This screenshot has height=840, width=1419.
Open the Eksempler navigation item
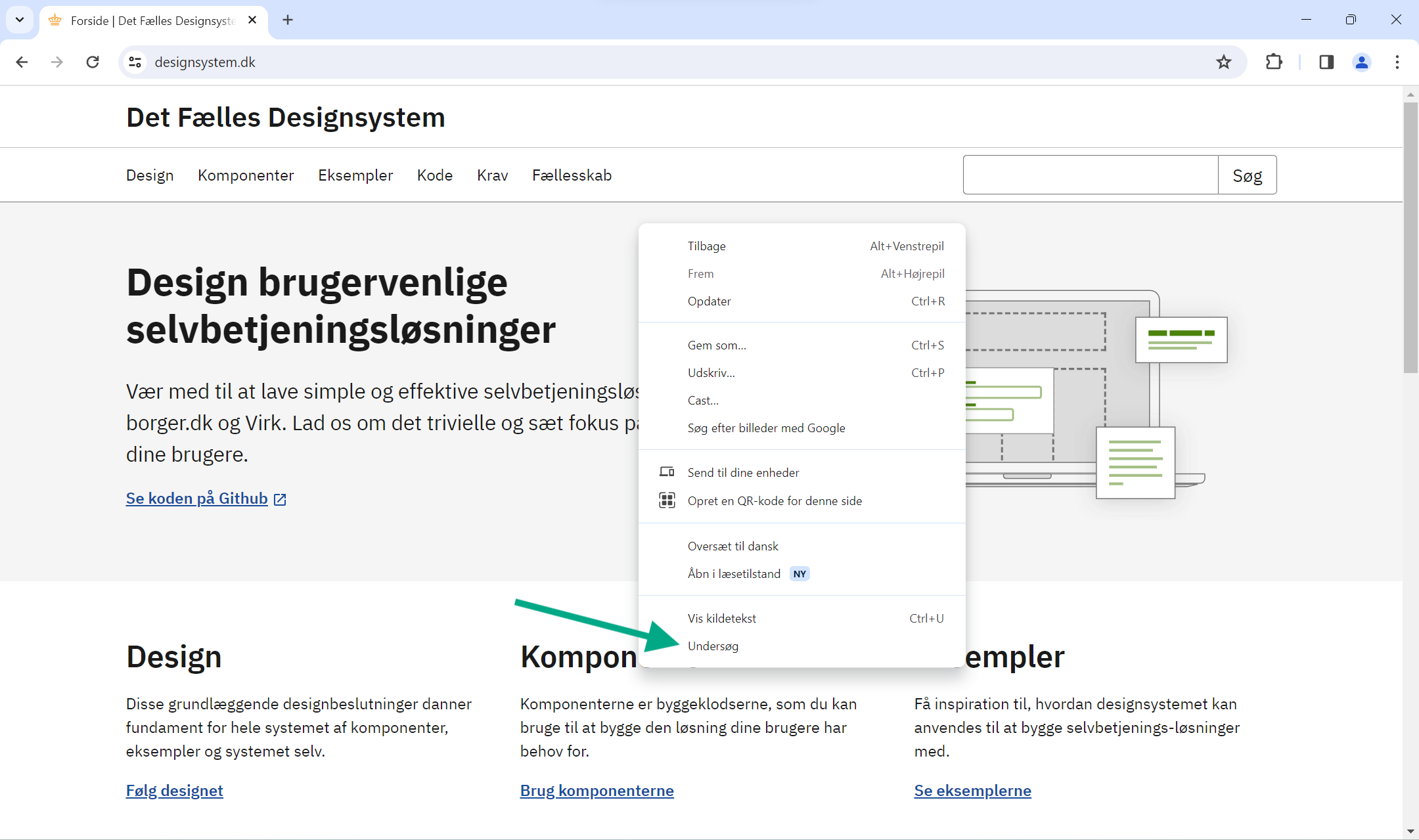355,175
